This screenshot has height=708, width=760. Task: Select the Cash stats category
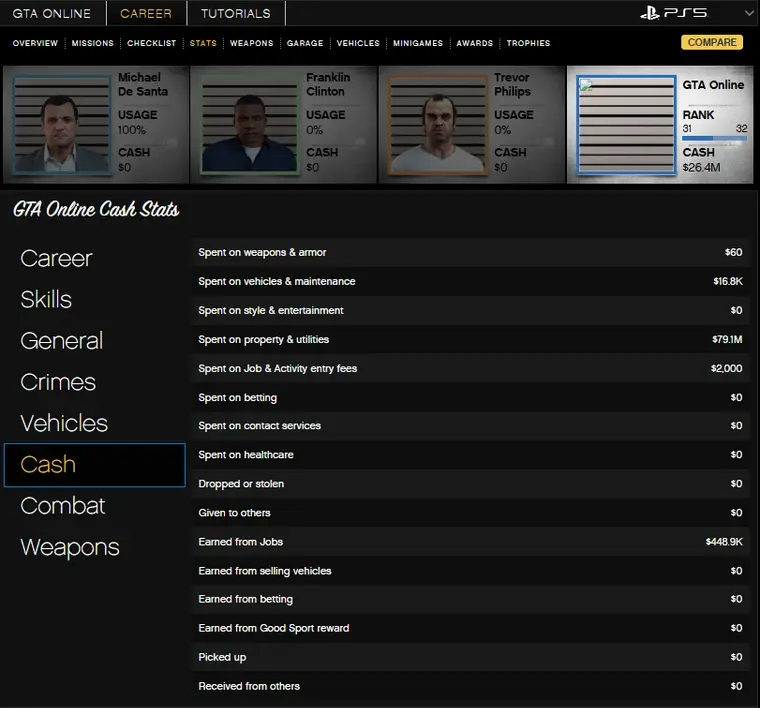[x=95, y=465]
